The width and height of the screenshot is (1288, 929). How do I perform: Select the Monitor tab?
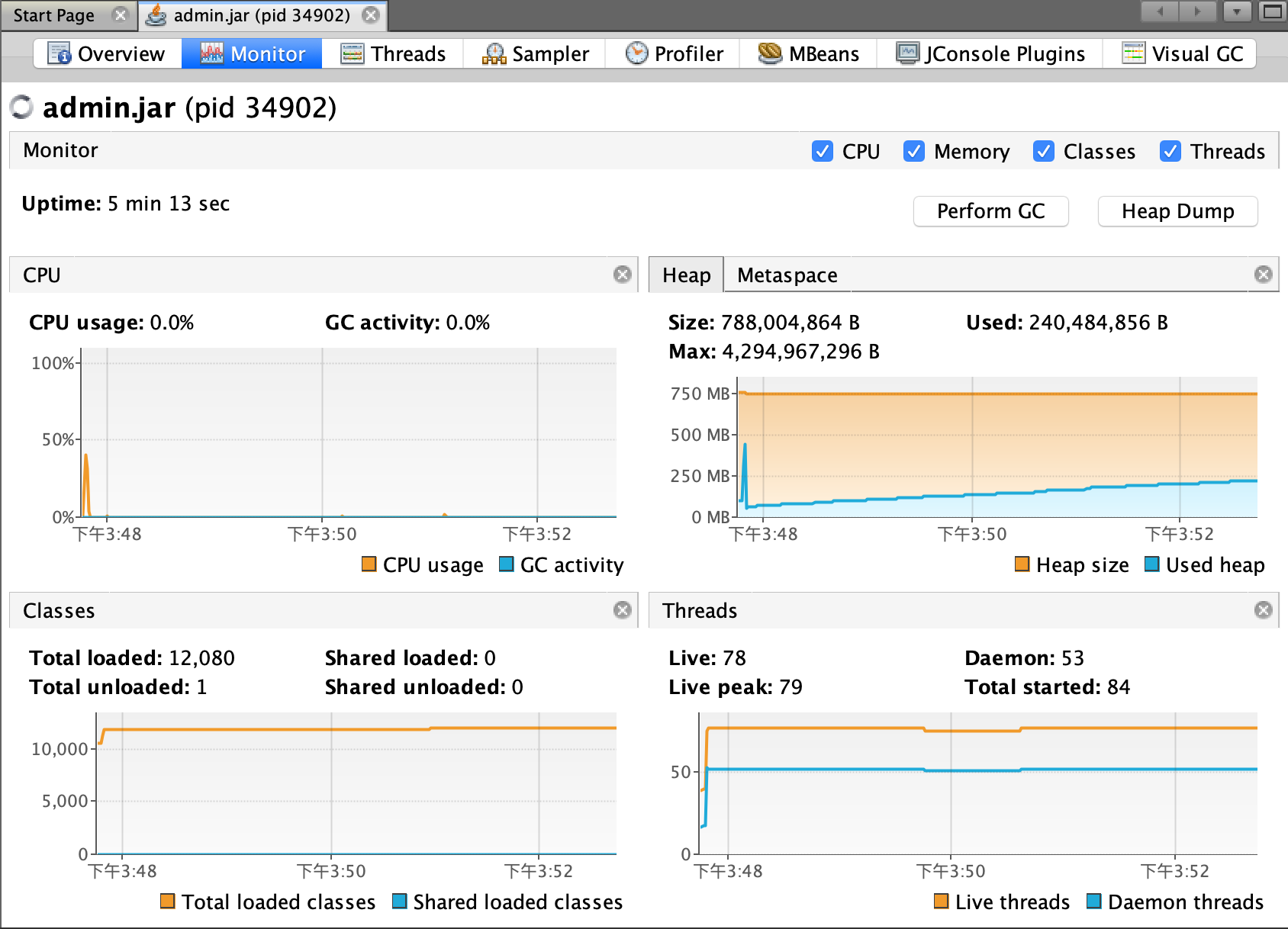252,53
